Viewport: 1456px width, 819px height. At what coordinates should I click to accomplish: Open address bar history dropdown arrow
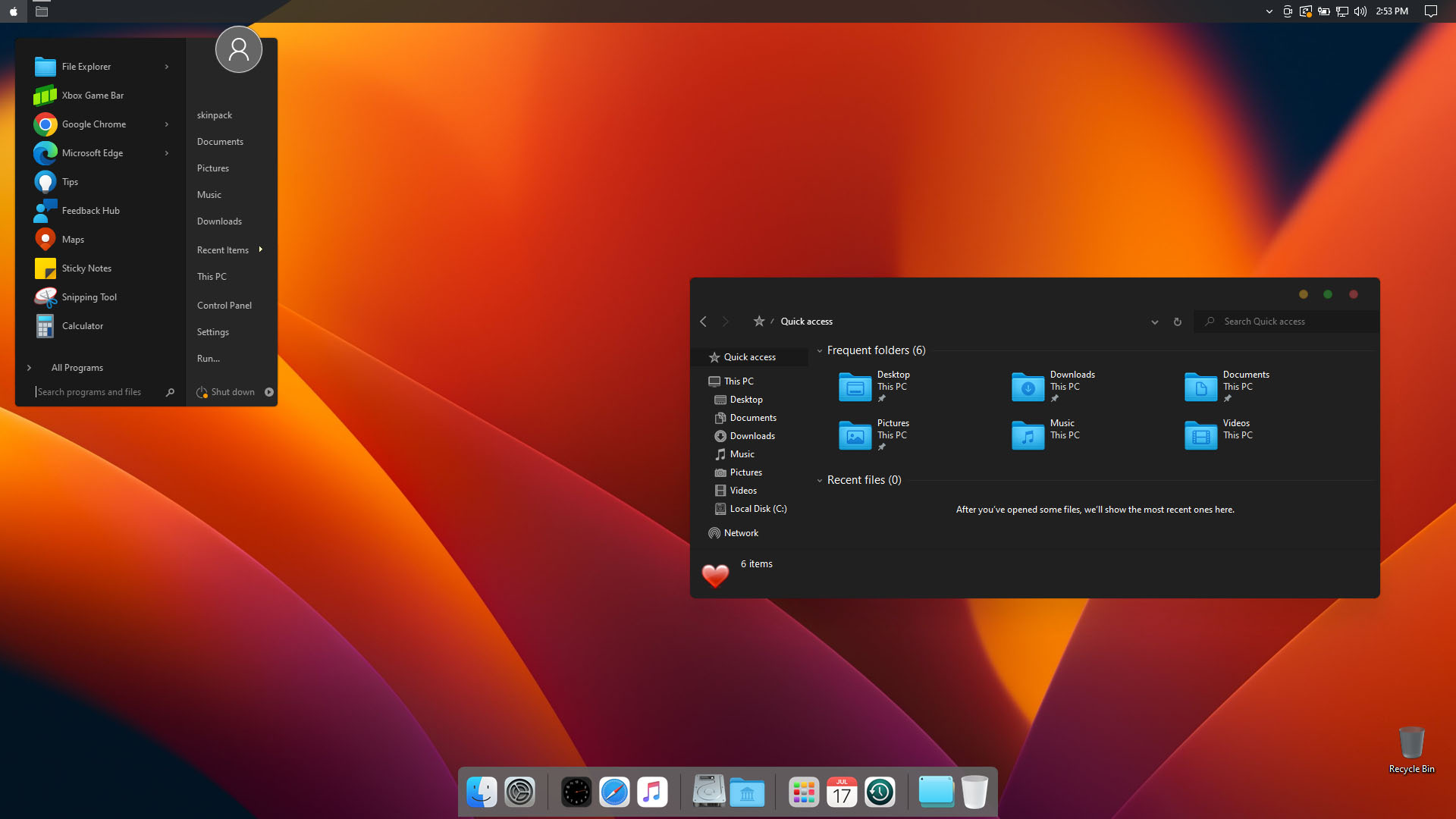(1154, 322)
